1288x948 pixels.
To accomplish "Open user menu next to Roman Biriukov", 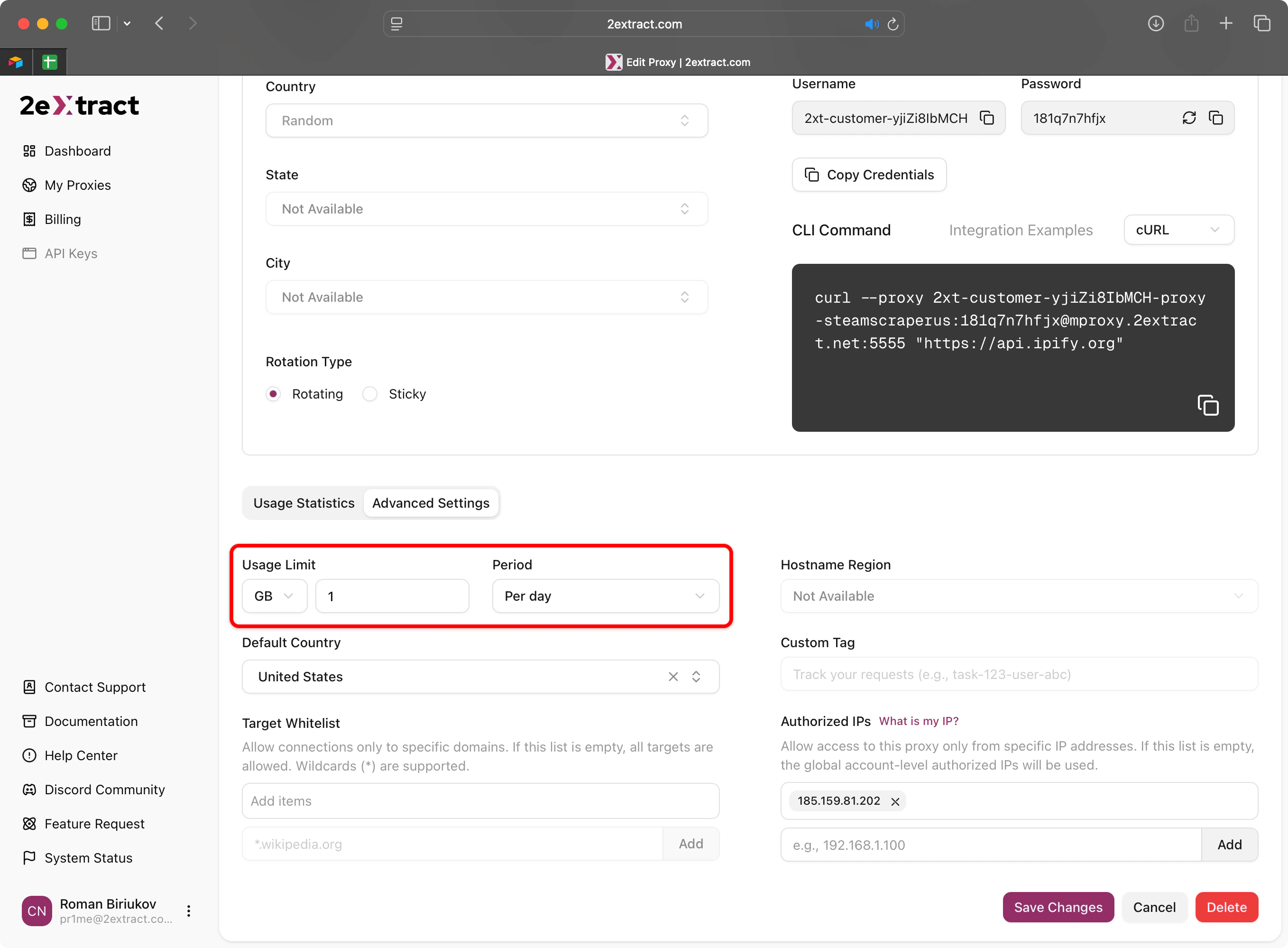I will tap(189, 911).
